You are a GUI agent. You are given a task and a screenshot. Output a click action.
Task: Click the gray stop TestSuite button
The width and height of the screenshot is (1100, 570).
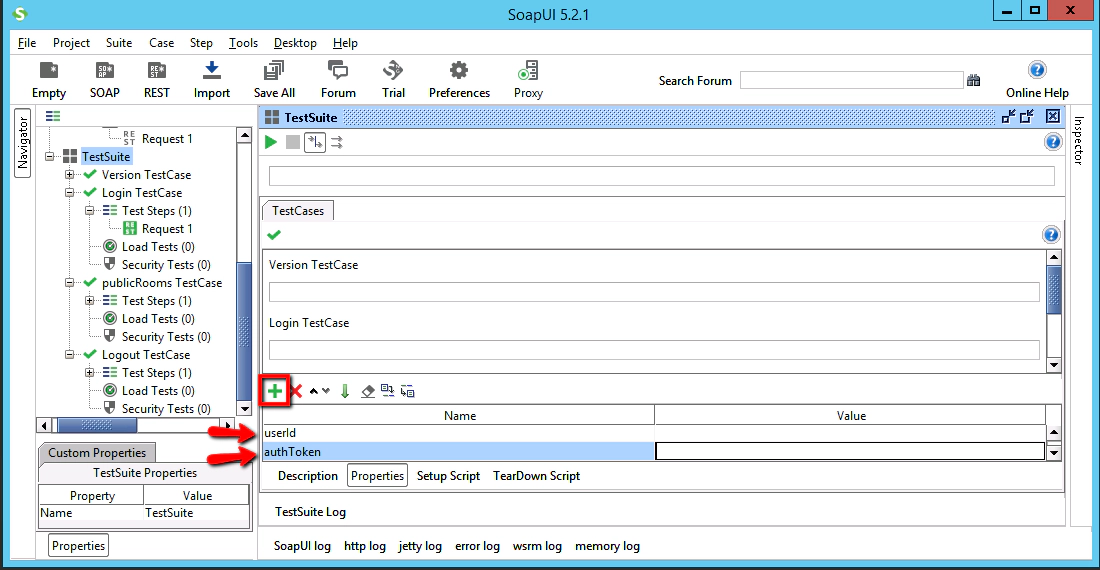[x=293, y=142]
